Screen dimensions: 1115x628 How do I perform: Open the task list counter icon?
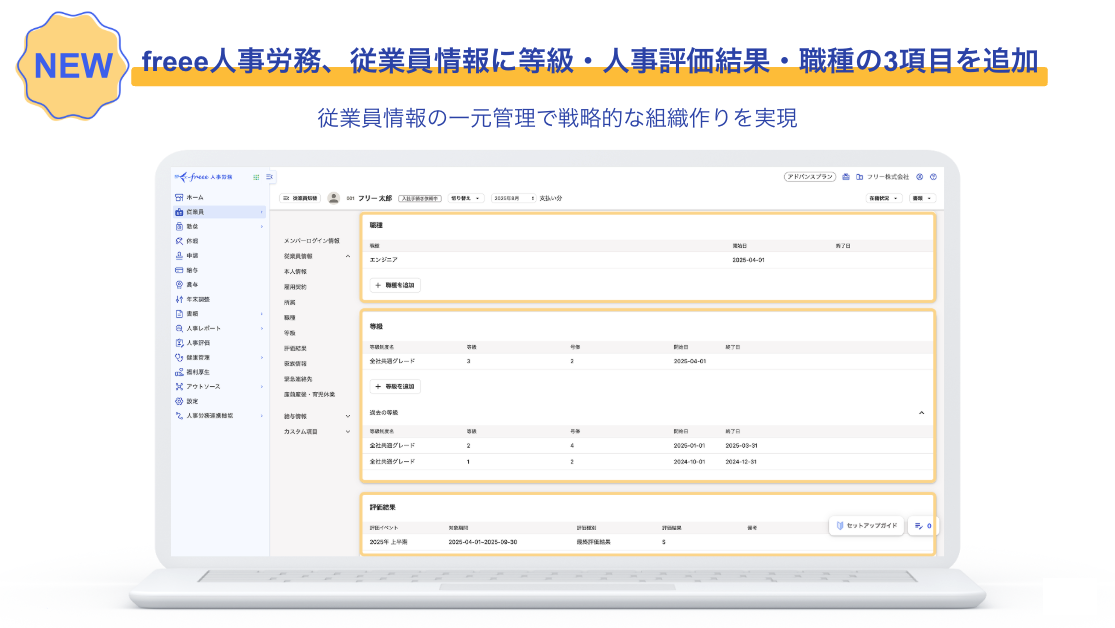[x=922, y=525]
